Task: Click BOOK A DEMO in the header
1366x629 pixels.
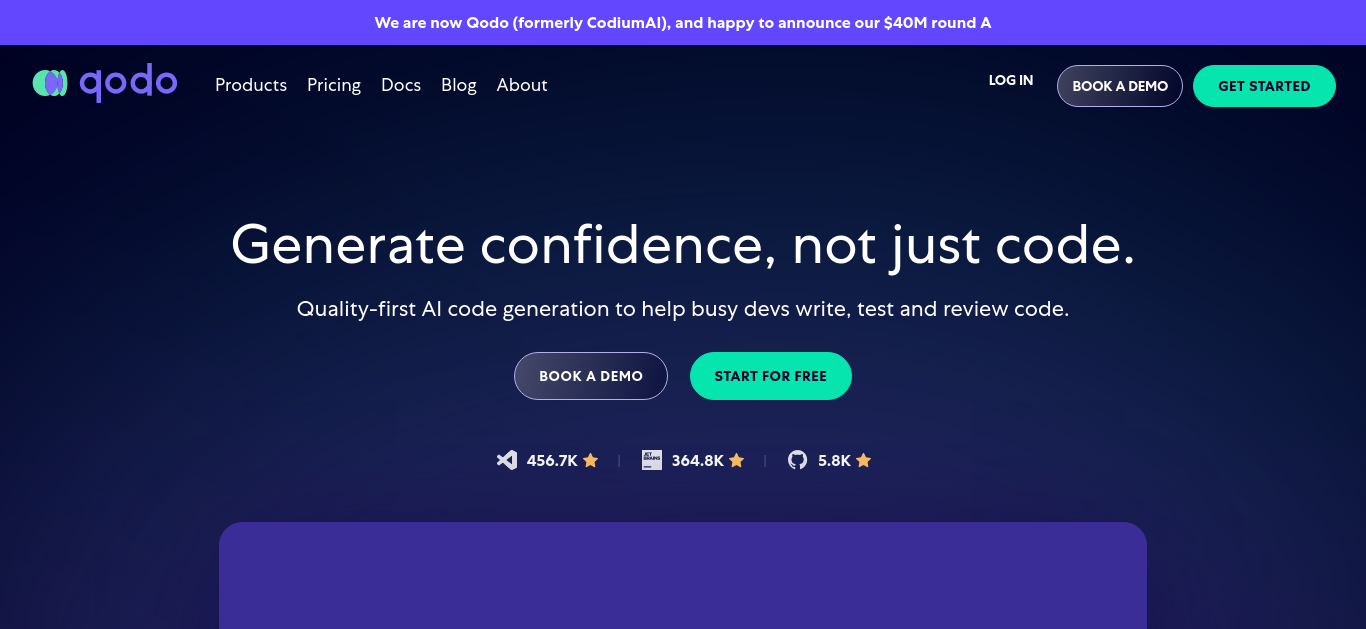Action: point(1120,86)
